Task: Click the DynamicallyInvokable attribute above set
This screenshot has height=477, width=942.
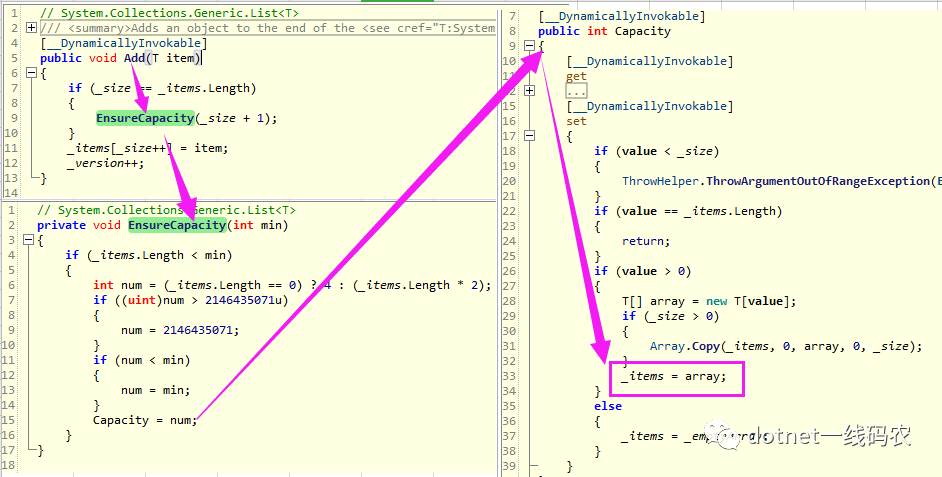Action: click(x=649, y=106)
